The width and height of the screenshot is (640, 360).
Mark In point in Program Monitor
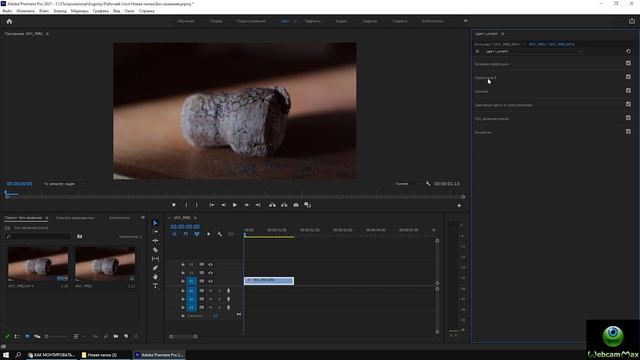186,205
